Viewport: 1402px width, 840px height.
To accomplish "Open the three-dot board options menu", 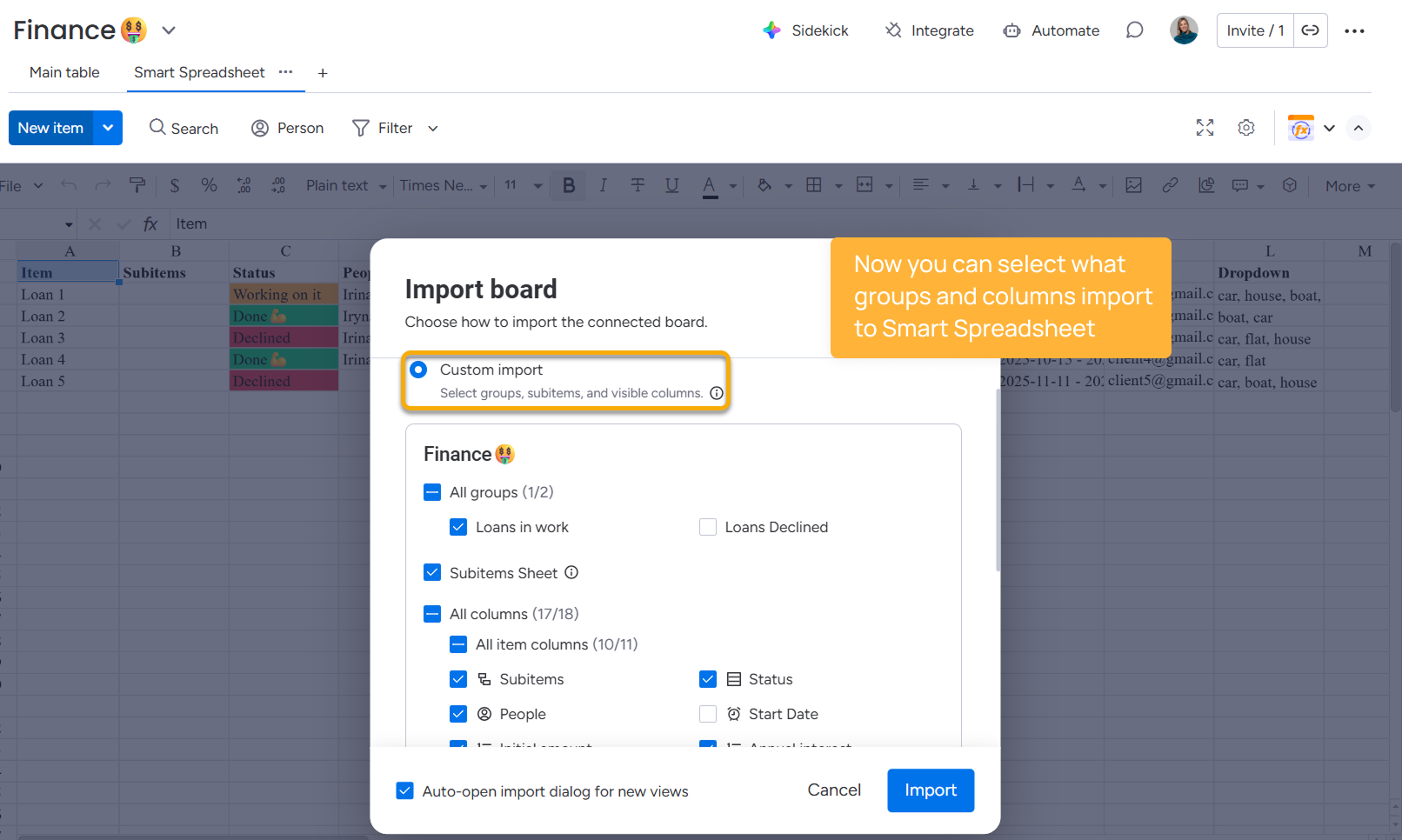I will (1354, 30).
